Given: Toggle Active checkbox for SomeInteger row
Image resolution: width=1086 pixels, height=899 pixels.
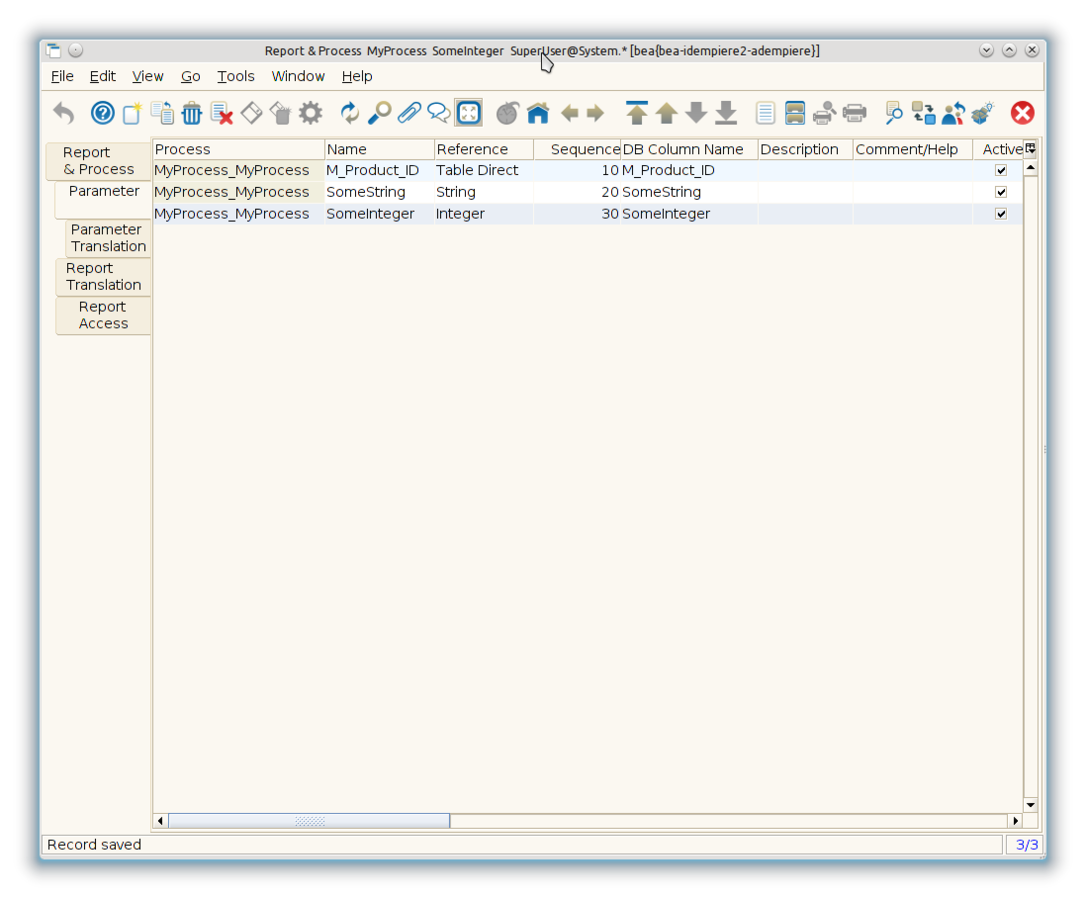Looking at the screenshot, I should click(x=1000, y=214).
